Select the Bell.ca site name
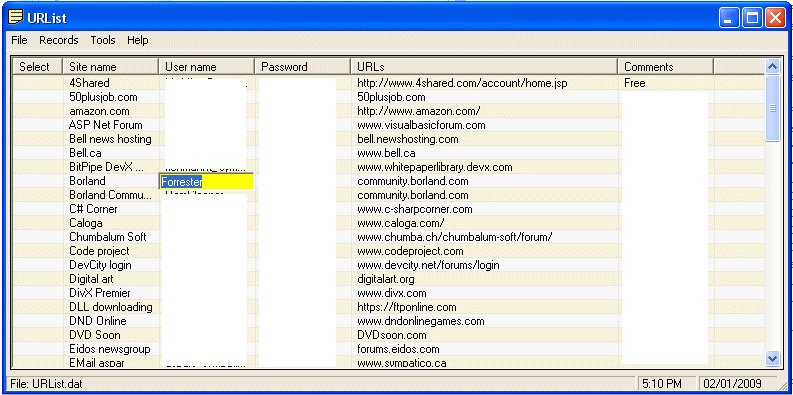This screenshot has width=793, height=395. pos(85,153)
